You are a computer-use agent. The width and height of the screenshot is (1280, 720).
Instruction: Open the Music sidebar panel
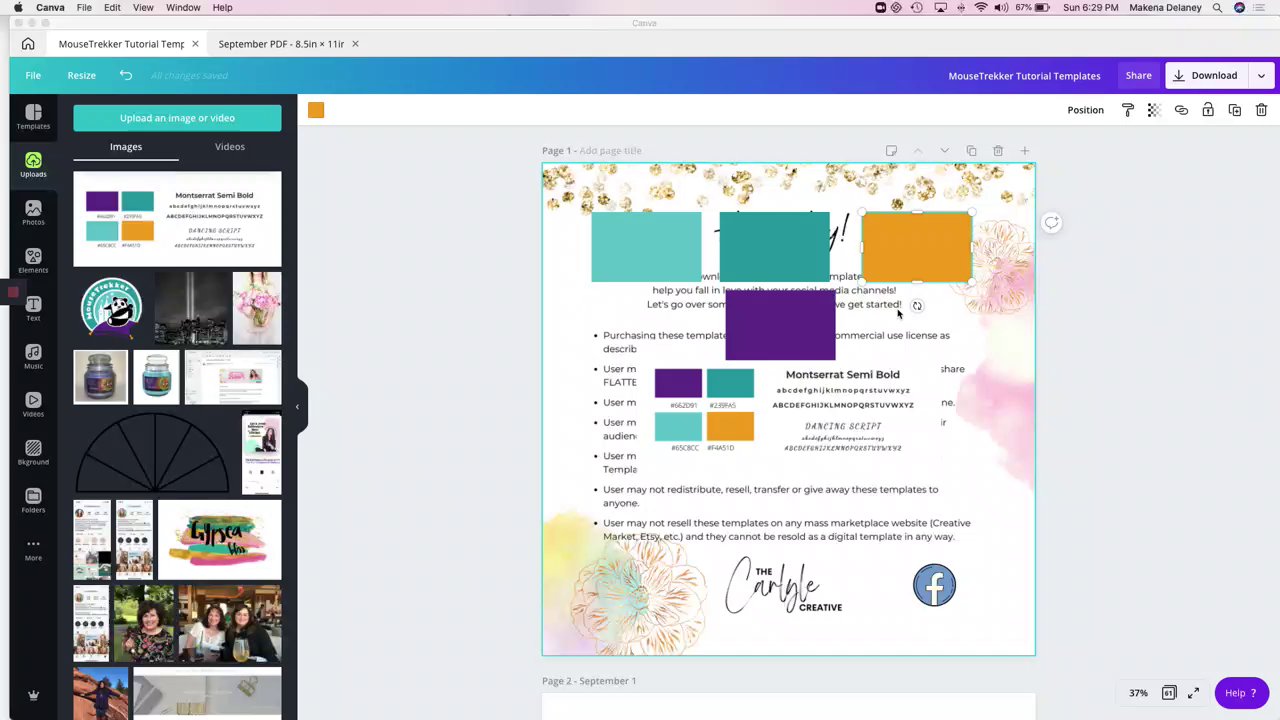point(33,357)
